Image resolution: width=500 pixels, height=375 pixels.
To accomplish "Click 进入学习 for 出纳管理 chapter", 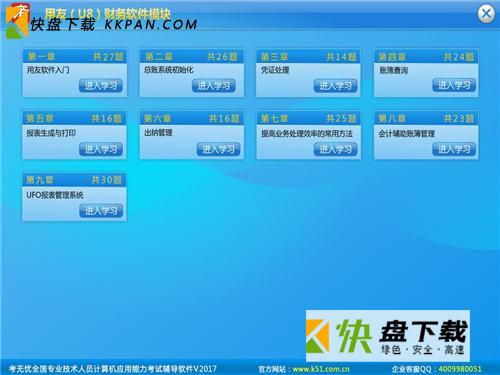I will [218, 149].
